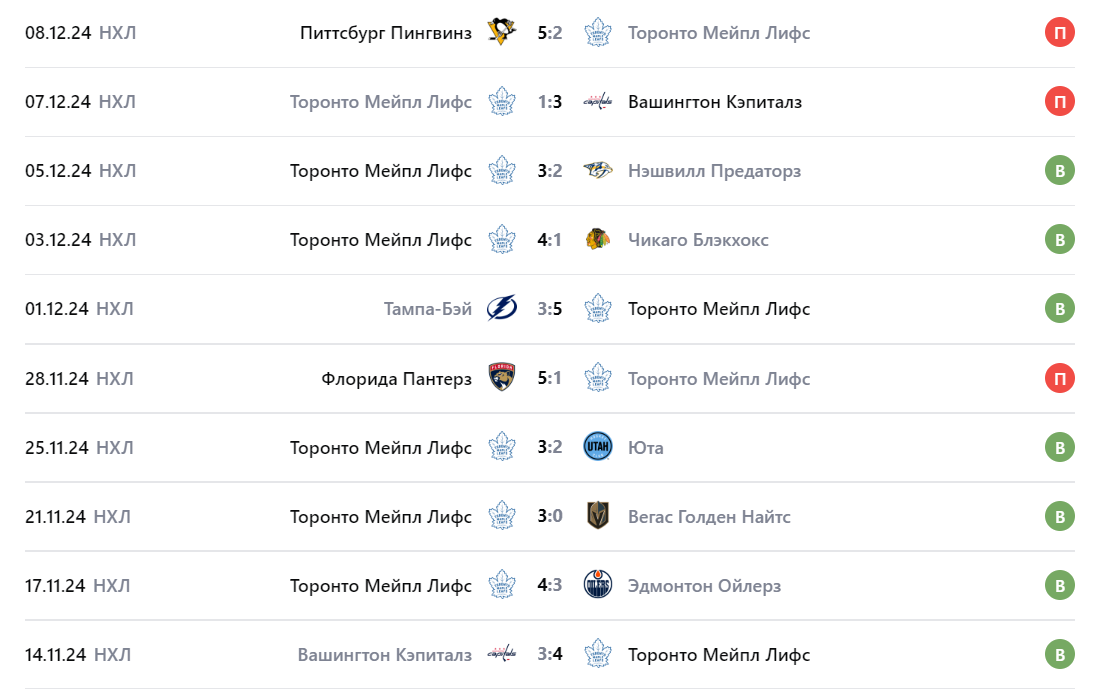The height and width of the screenshot is (690, 1107).
Task: Click the red loss badge for 28.11.24 match
Action: tap(1059, 378)
